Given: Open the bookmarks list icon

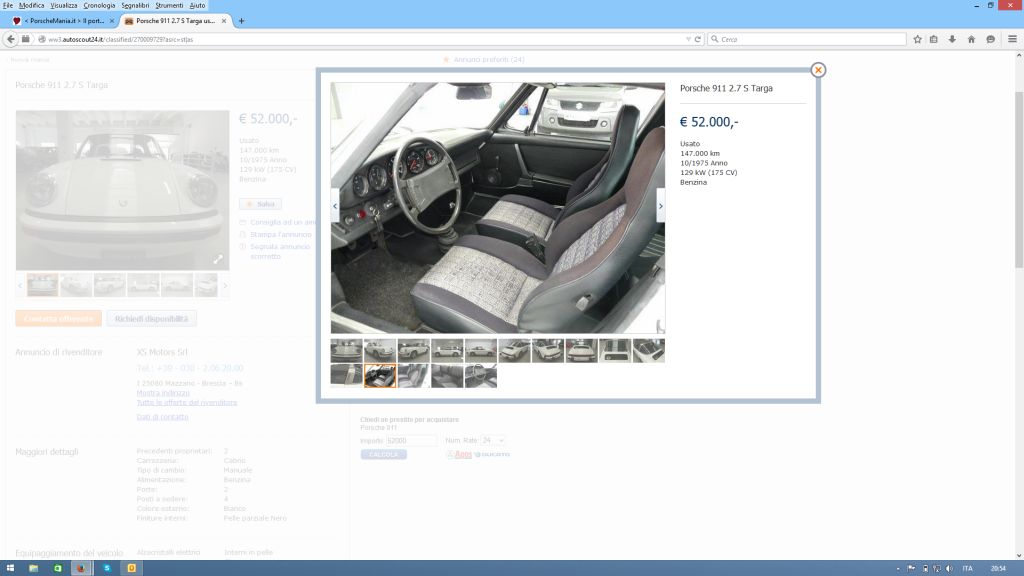Looking at the screenshot, I should pyautogui.click(x=934, y=39).
